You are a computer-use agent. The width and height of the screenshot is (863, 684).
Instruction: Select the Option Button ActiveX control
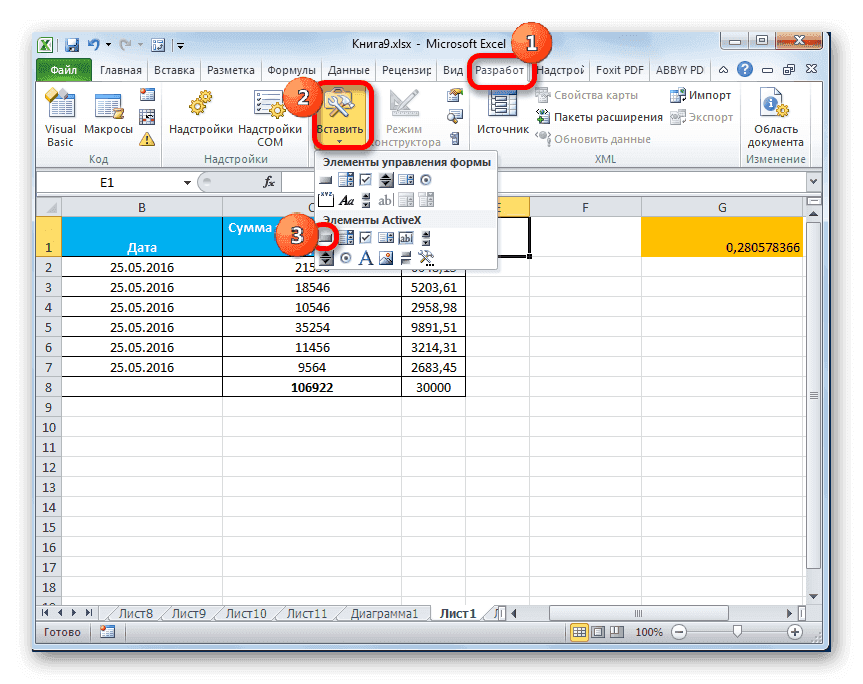[x=346, y=258]
